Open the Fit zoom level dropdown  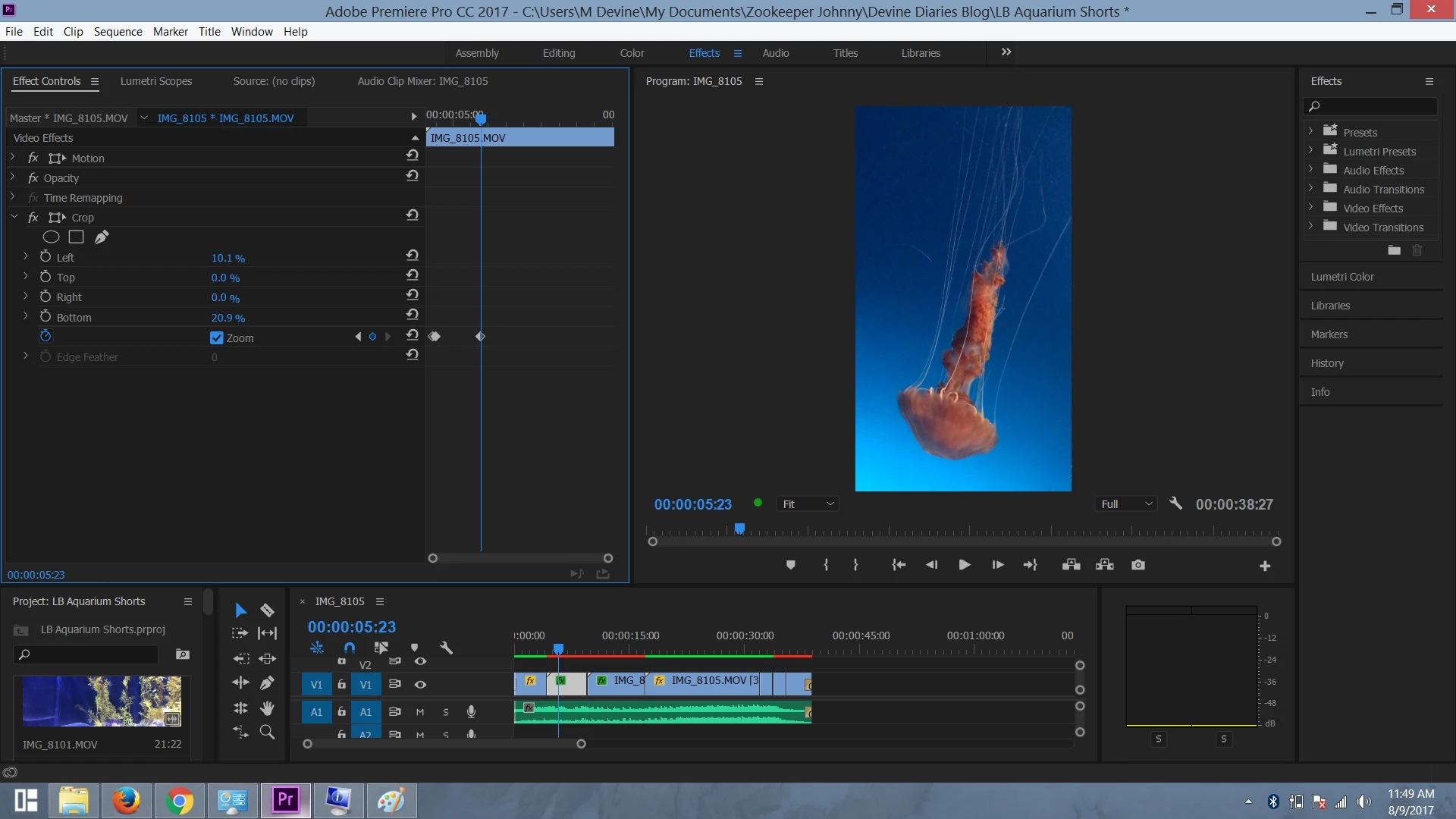coord(808,504)
